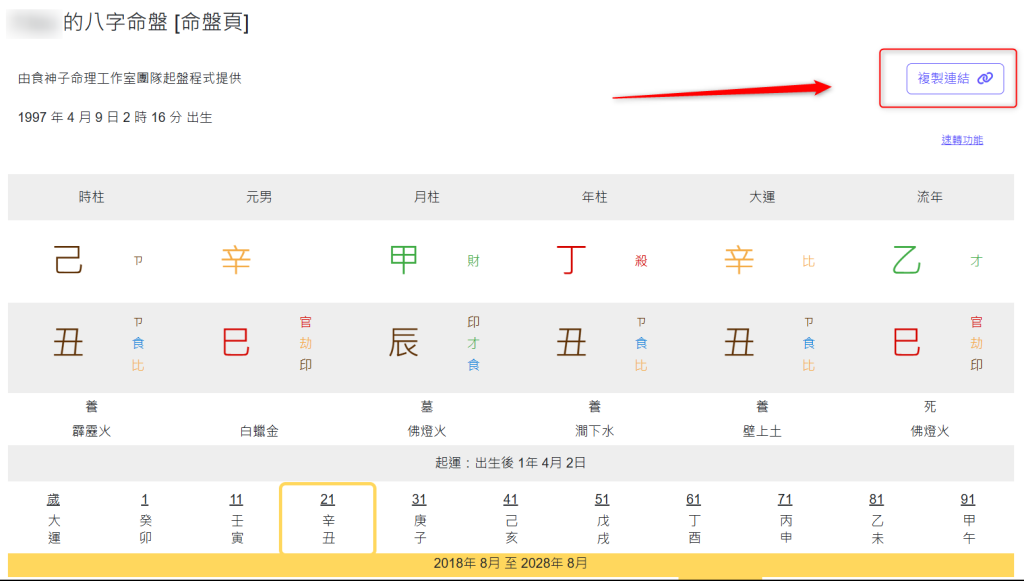1024x581 pixels.
Task: Select the age 11 壬寅 luck period
Action: (x=236, y=518)
